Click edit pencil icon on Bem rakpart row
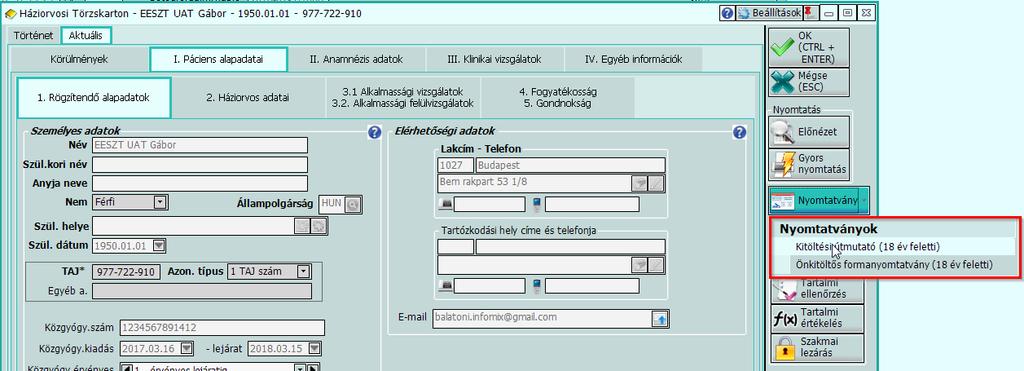The width and height of the screenshot is (1024, 371). (x=656, y=184)
